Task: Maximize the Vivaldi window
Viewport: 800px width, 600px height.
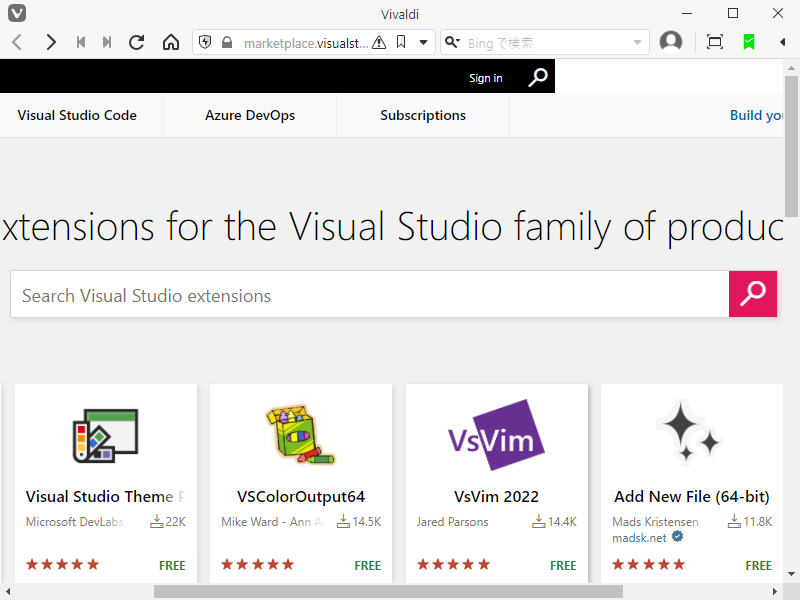Action: [733, 13]
